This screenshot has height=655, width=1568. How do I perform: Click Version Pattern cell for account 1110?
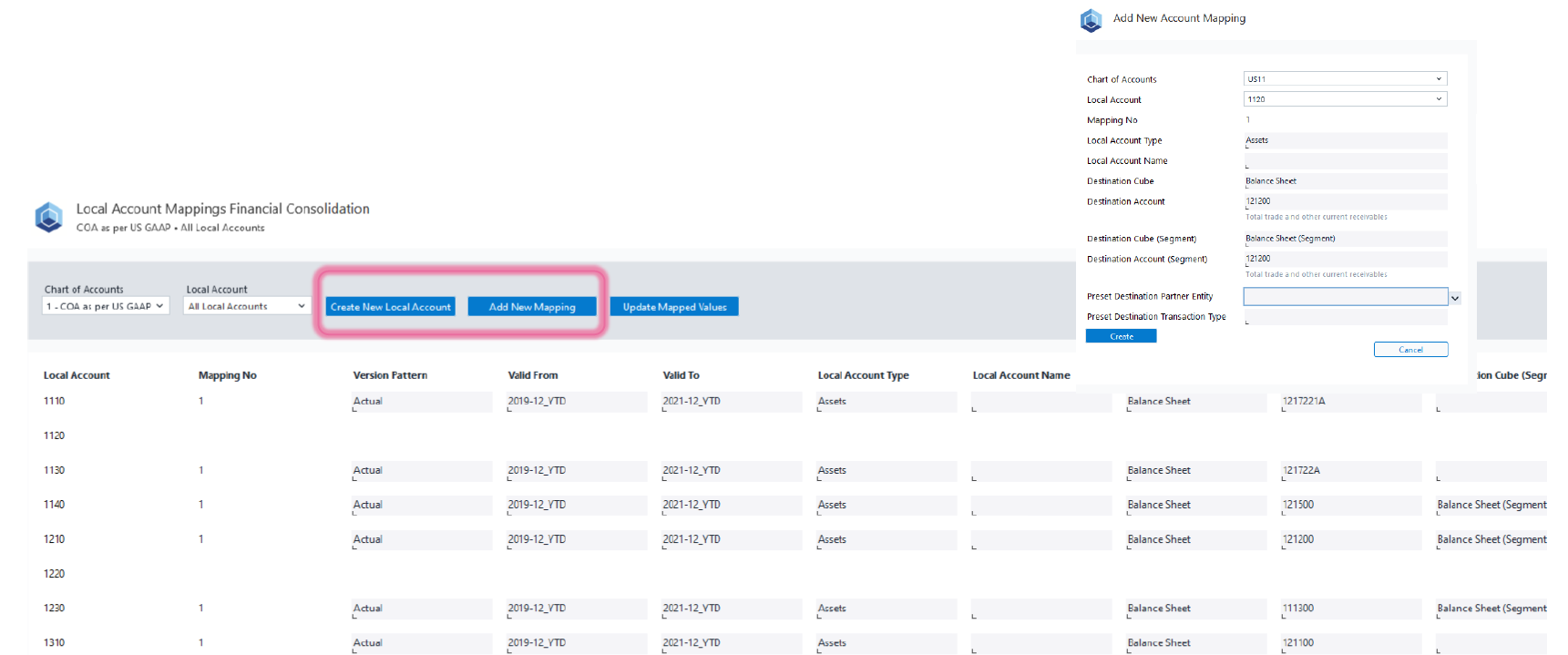point(422,402)
